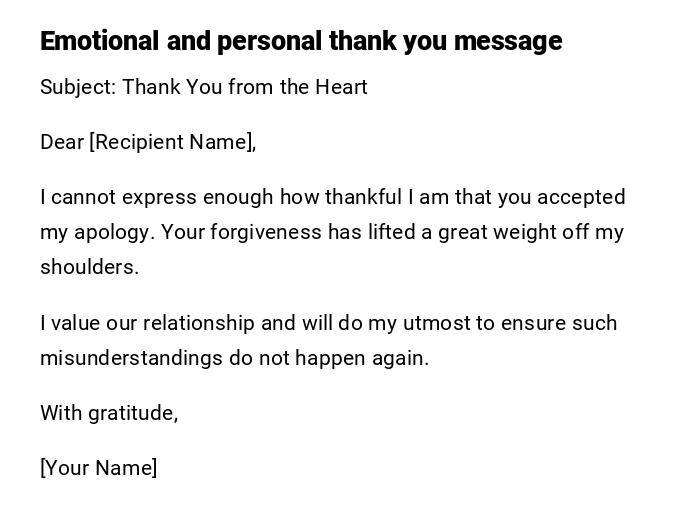Screen dimensions: 700x530
Task: Click the word "misunderstandings" in the letter
Action: click(131, 359)
